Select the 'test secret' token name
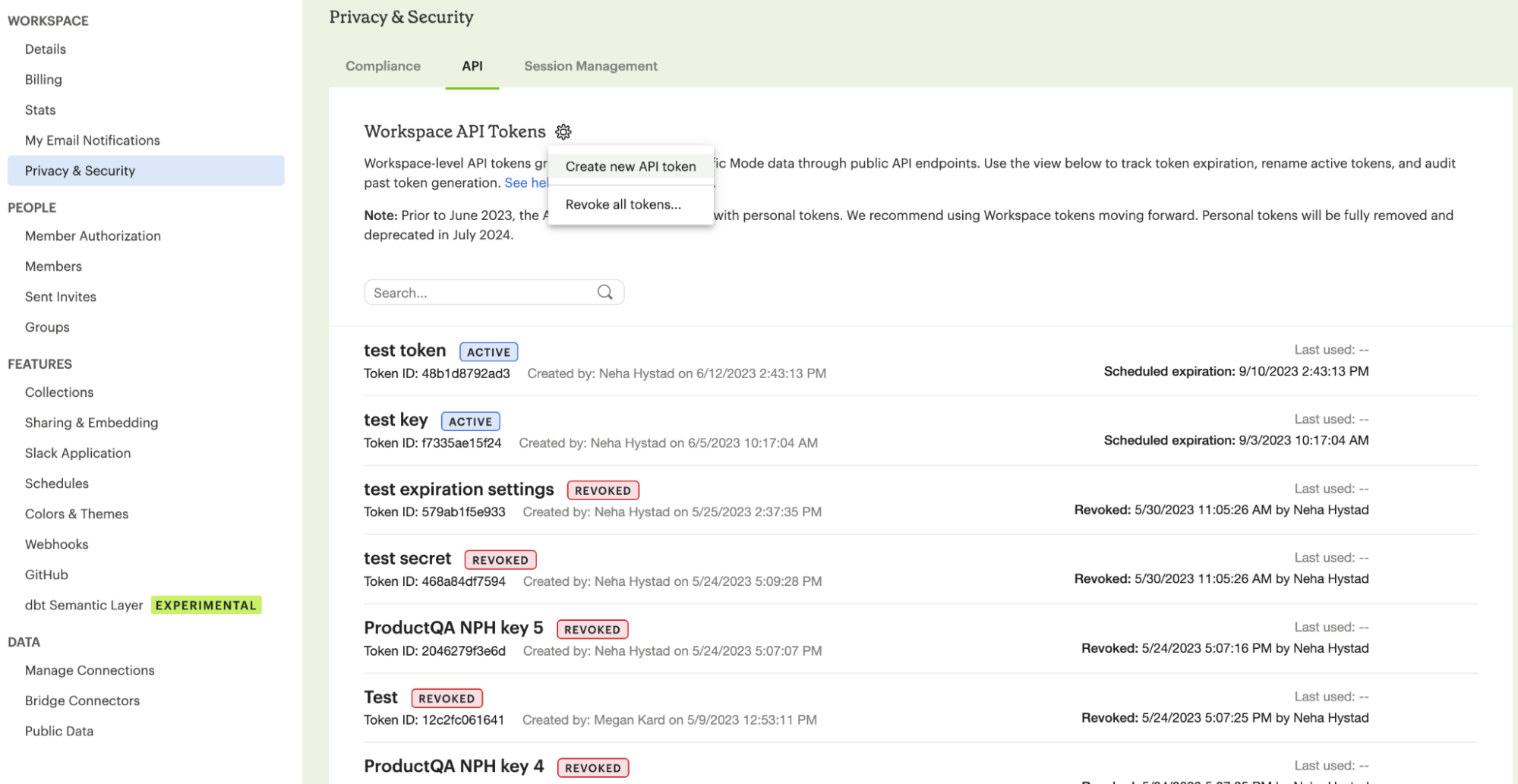 click(407, 559)
